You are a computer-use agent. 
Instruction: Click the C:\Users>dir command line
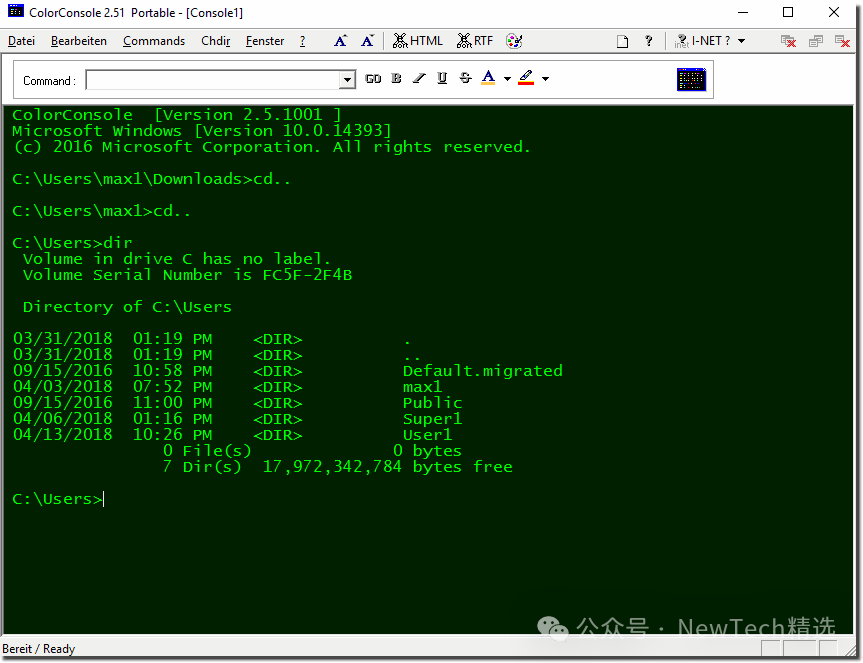[72, 243]
